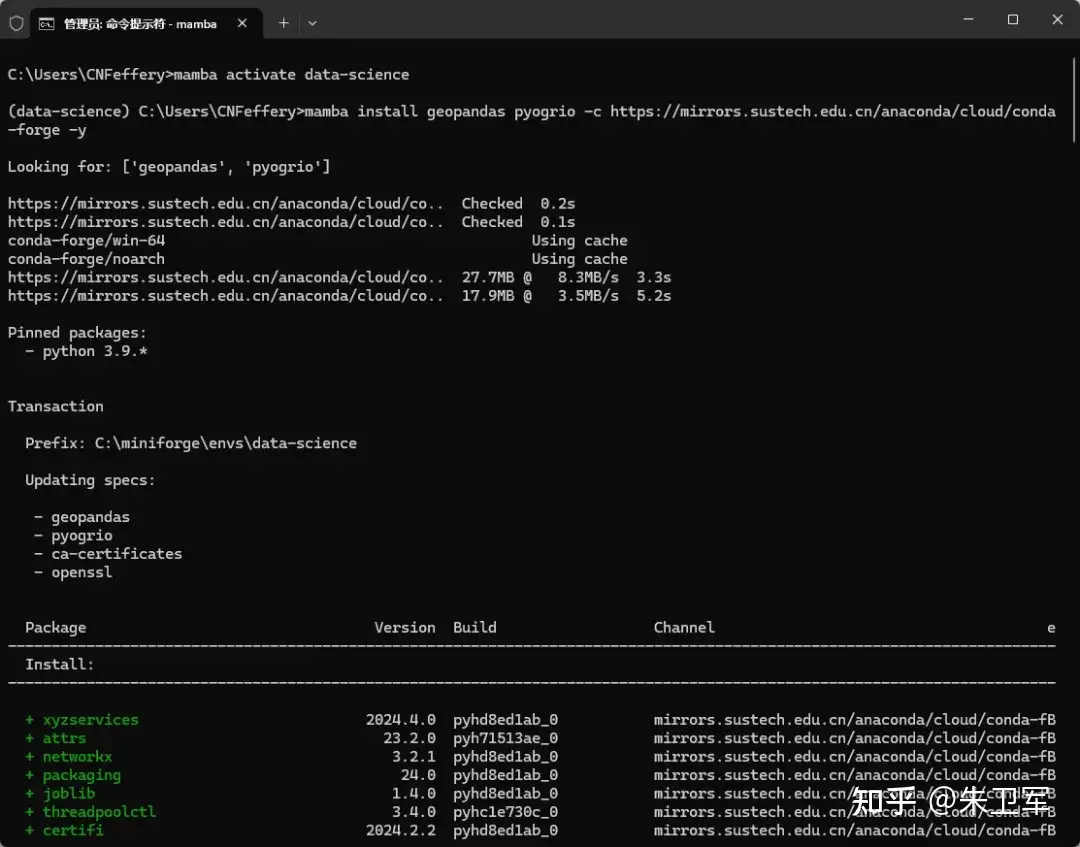Click the '27.7MB @ 8.3MB/s 3.3s' download stats

(x=566, y=278)
